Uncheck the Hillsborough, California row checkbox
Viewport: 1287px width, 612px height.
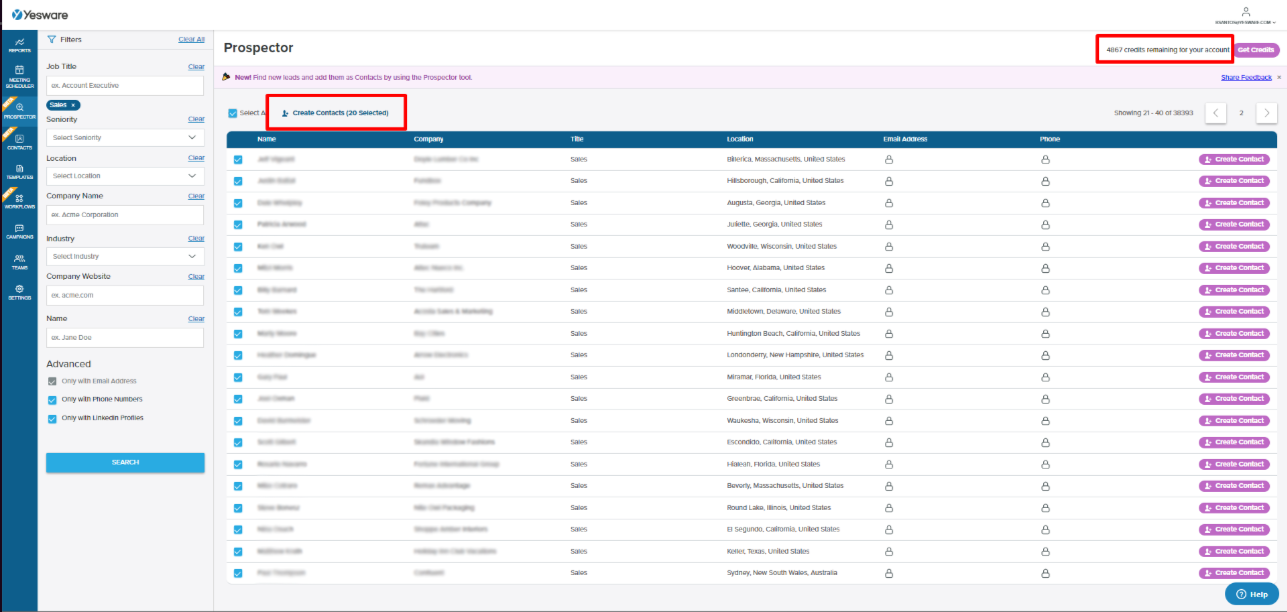(x=238, y=181)
